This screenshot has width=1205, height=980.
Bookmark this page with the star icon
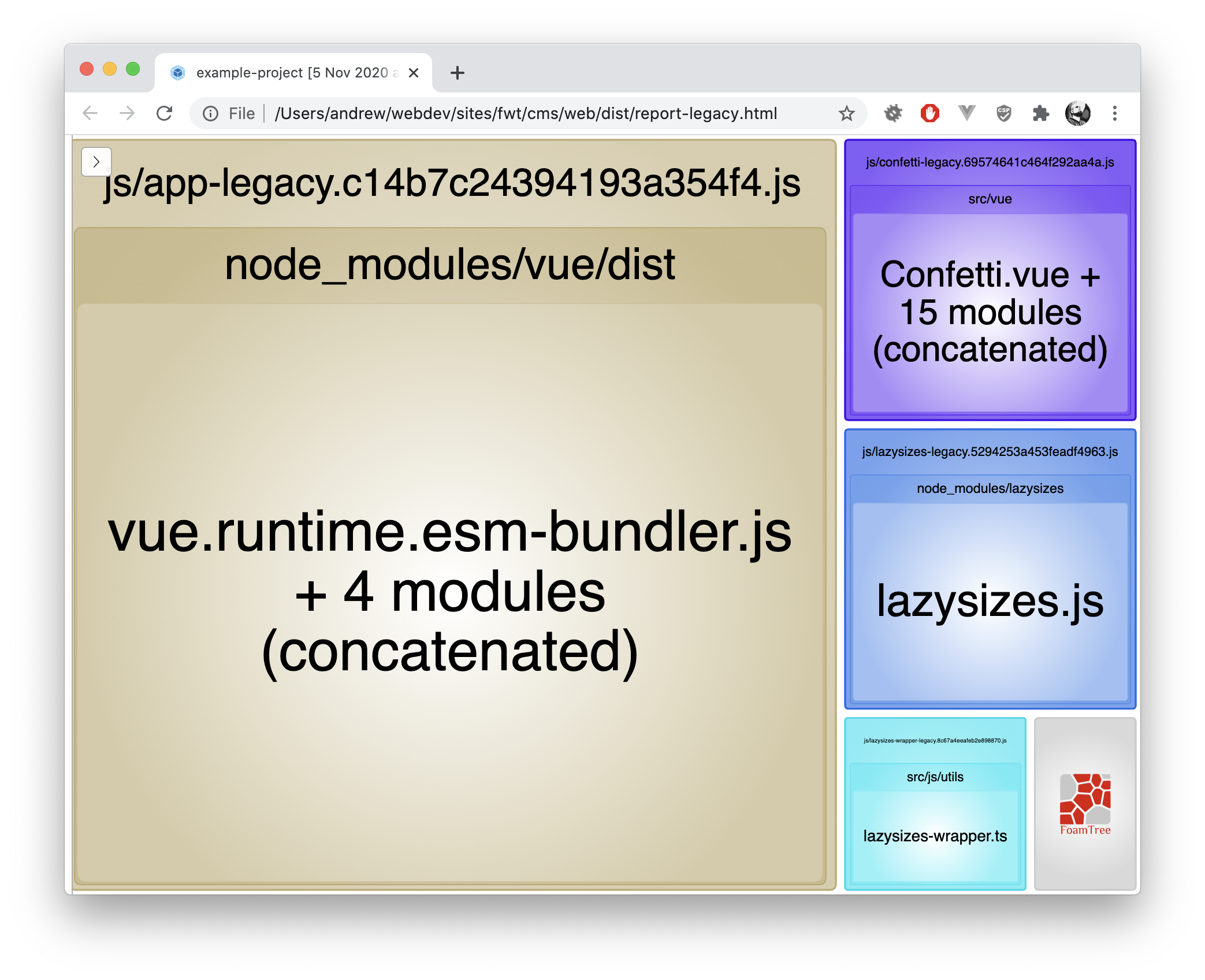846,113
